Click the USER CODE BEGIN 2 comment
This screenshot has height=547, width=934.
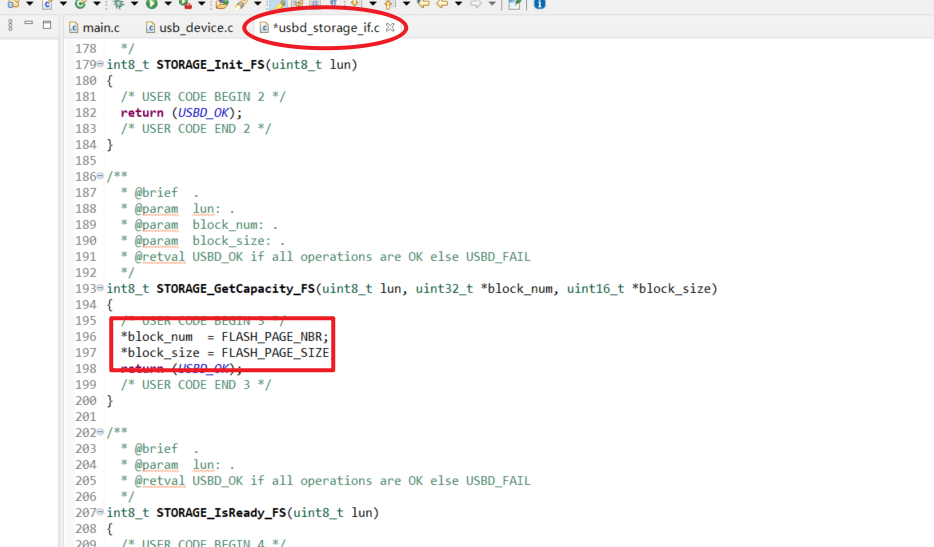tap(203, 97)
